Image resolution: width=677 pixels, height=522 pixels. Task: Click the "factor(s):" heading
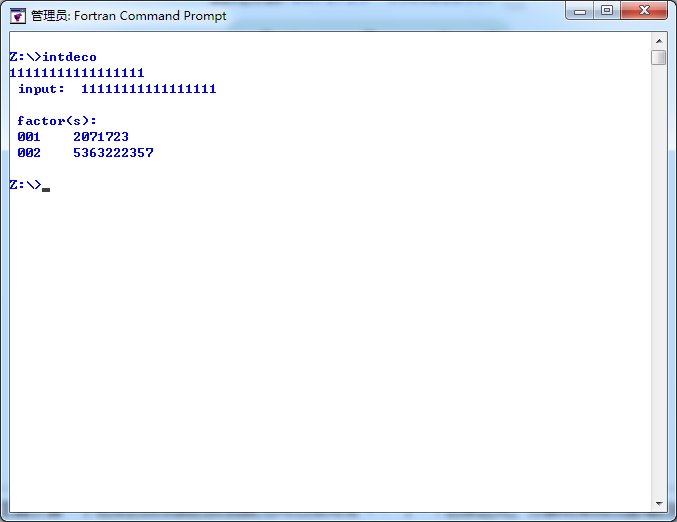point(57,121)
